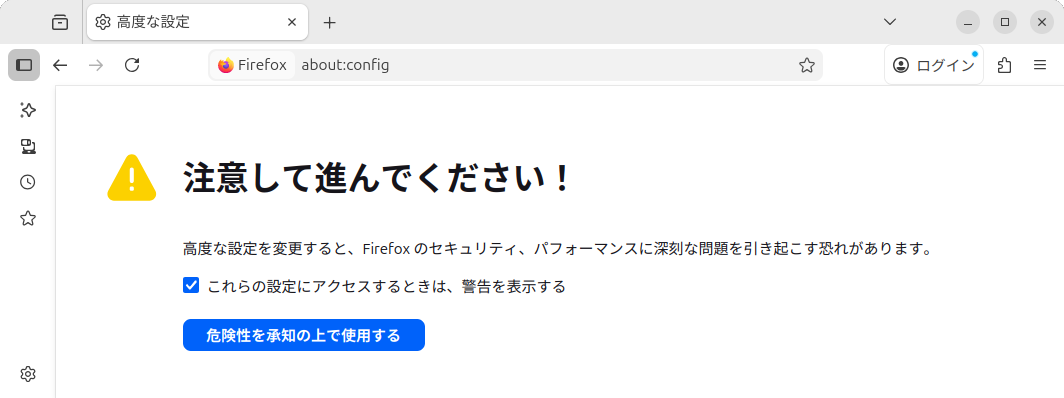Show synced tabs in the sidebar
The width and height of the screenshot is (1064, 398).
tap(28, 146)
